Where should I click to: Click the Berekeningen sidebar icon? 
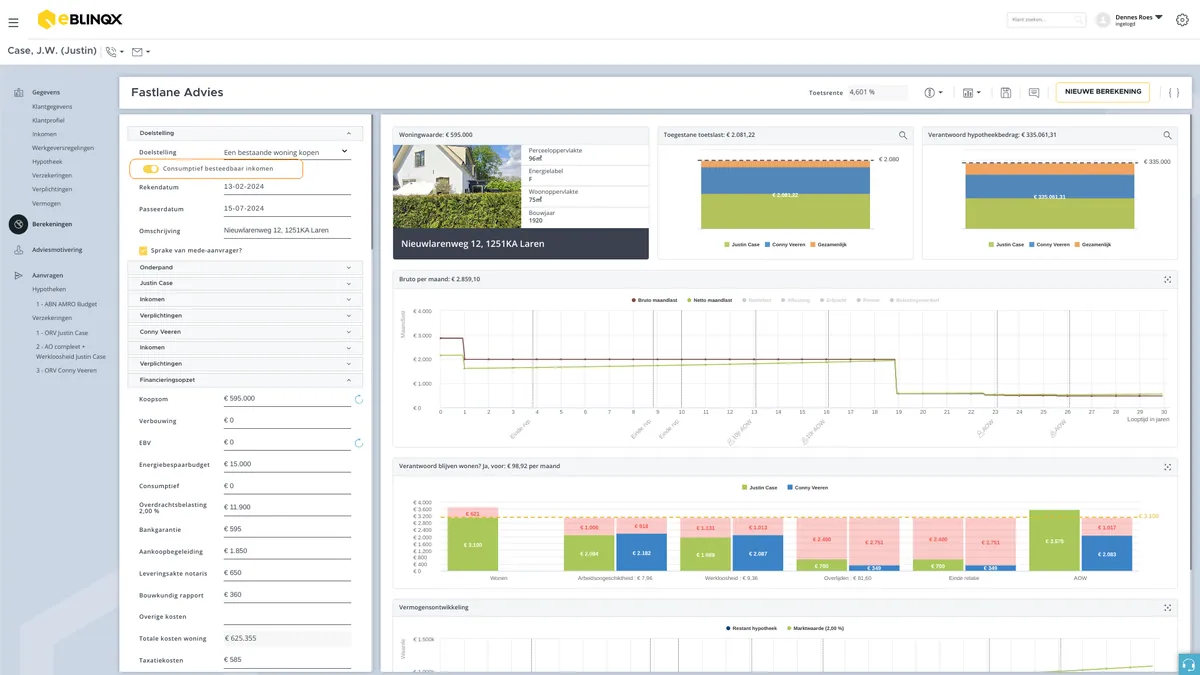click(x=18, y=225)
